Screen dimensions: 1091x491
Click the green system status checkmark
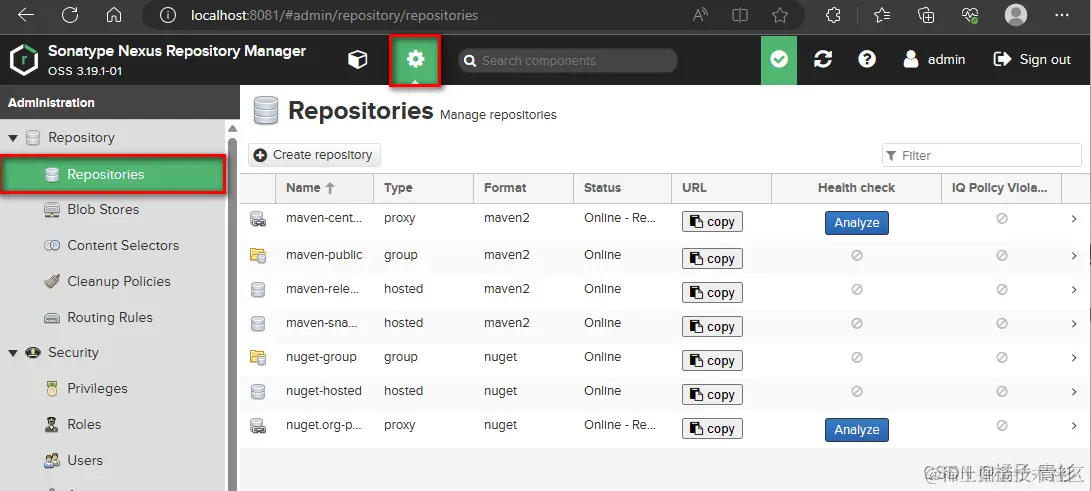pyautogui.click(x=779, y=60)
